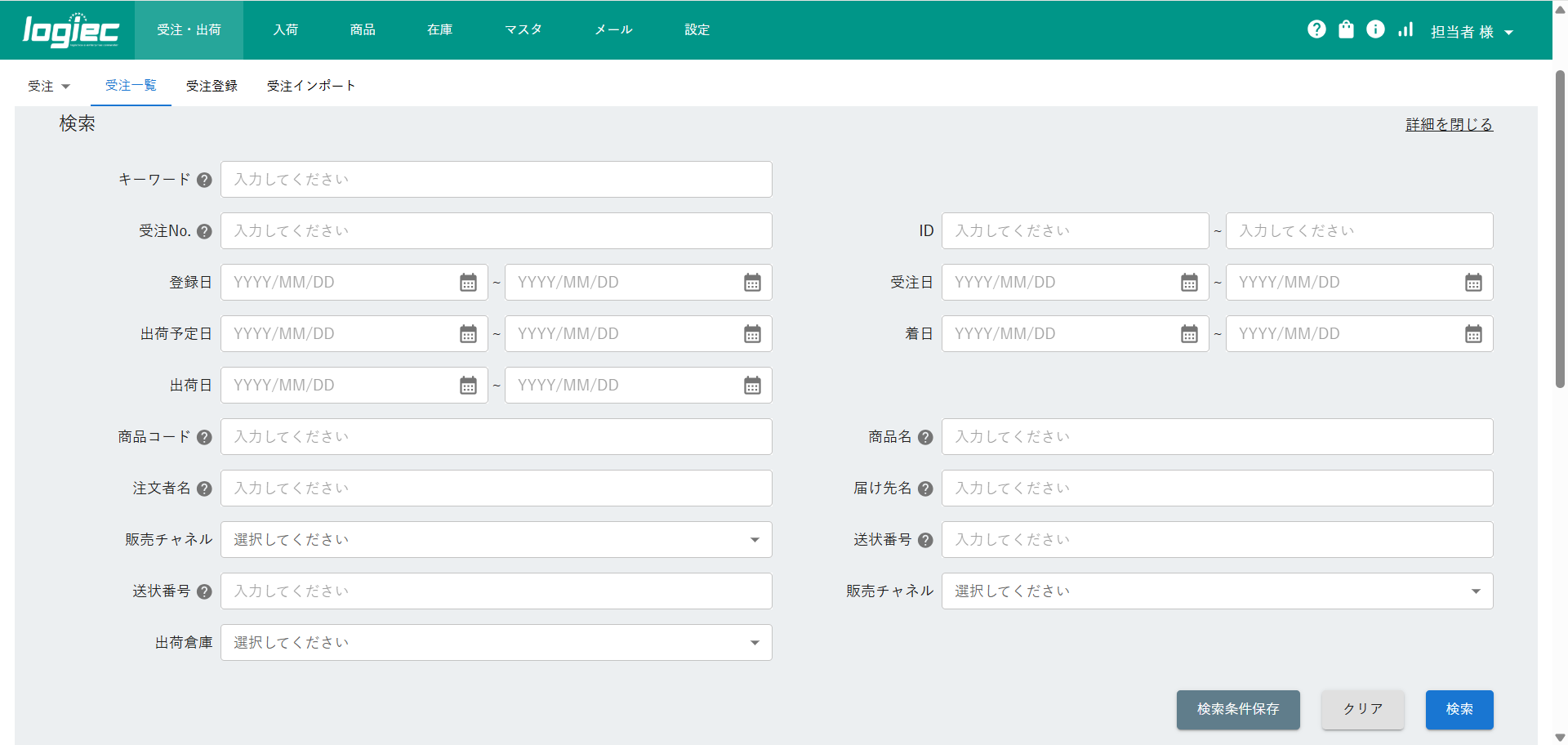Click the information icon in header
Image resolution: width=1568 pixels, height=745 pixels.
click(x=1375, y=29)
